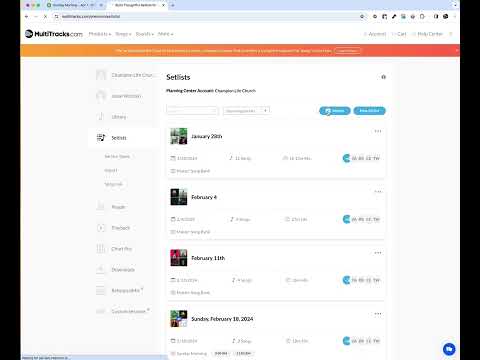Image resolution: width=480 pixels, height=360 pixels.
Task: Open the Chart Pro sidebar item
Action: 121,249
